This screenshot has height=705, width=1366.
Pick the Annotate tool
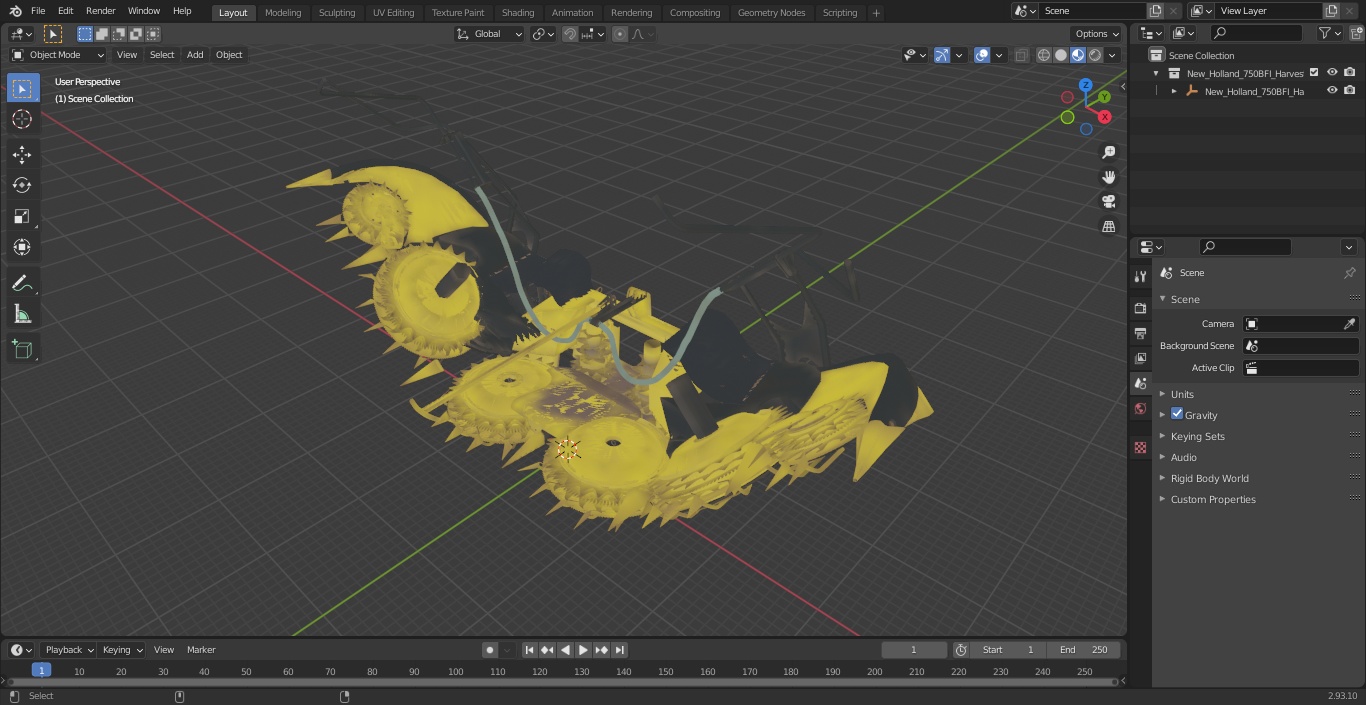click(22, 284)
